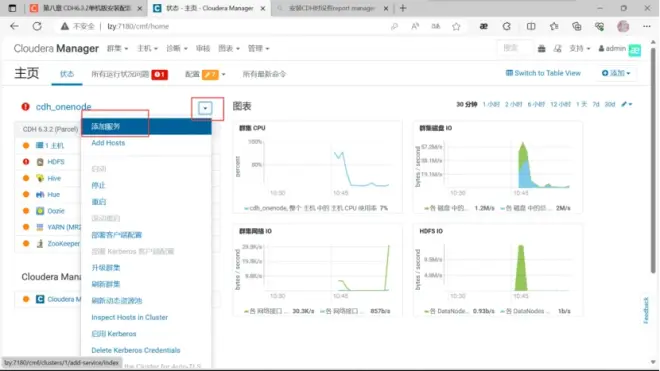Switch to the Cloudera Manager browser tab

tap(210, 8)
